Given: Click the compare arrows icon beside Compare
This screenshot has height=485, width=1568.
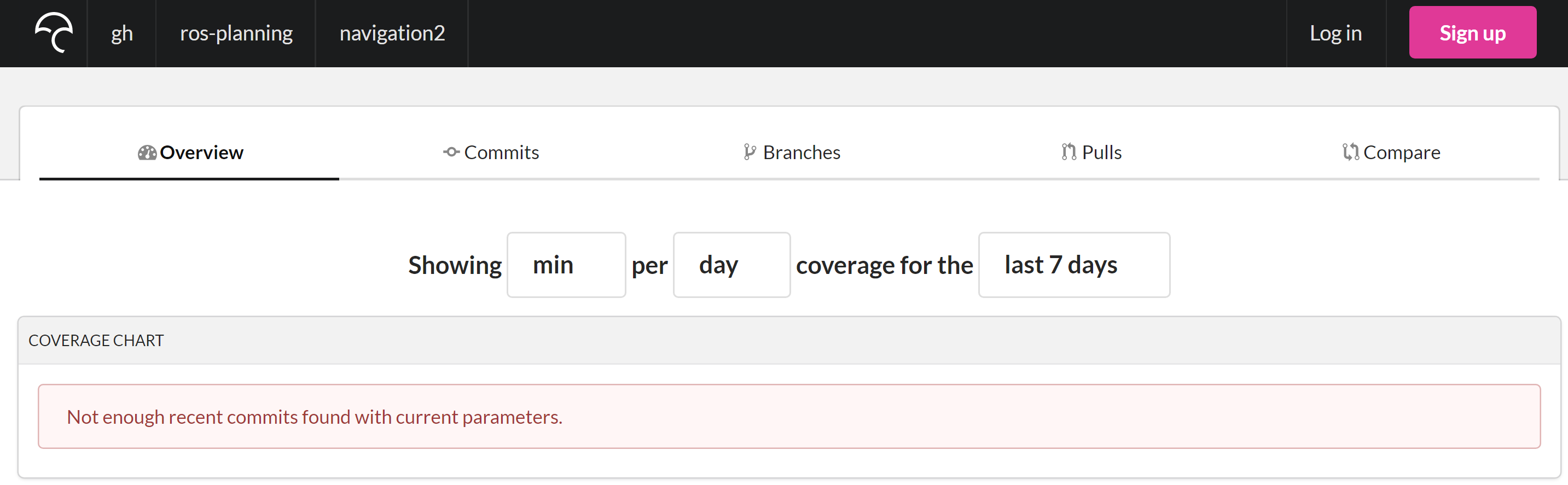Looking at the screenshot, I should tap(1350, 152).
